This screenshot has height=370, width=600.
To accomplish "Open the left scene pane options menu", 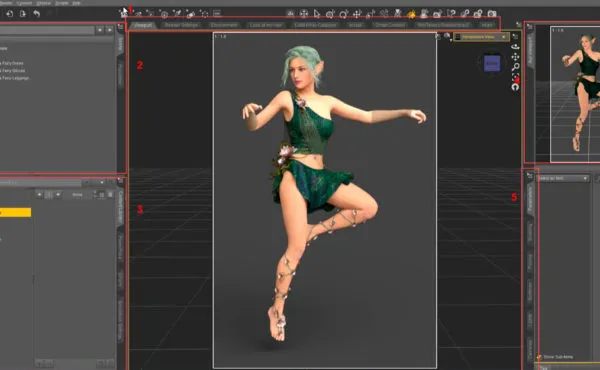I will [x=121, y=27].
